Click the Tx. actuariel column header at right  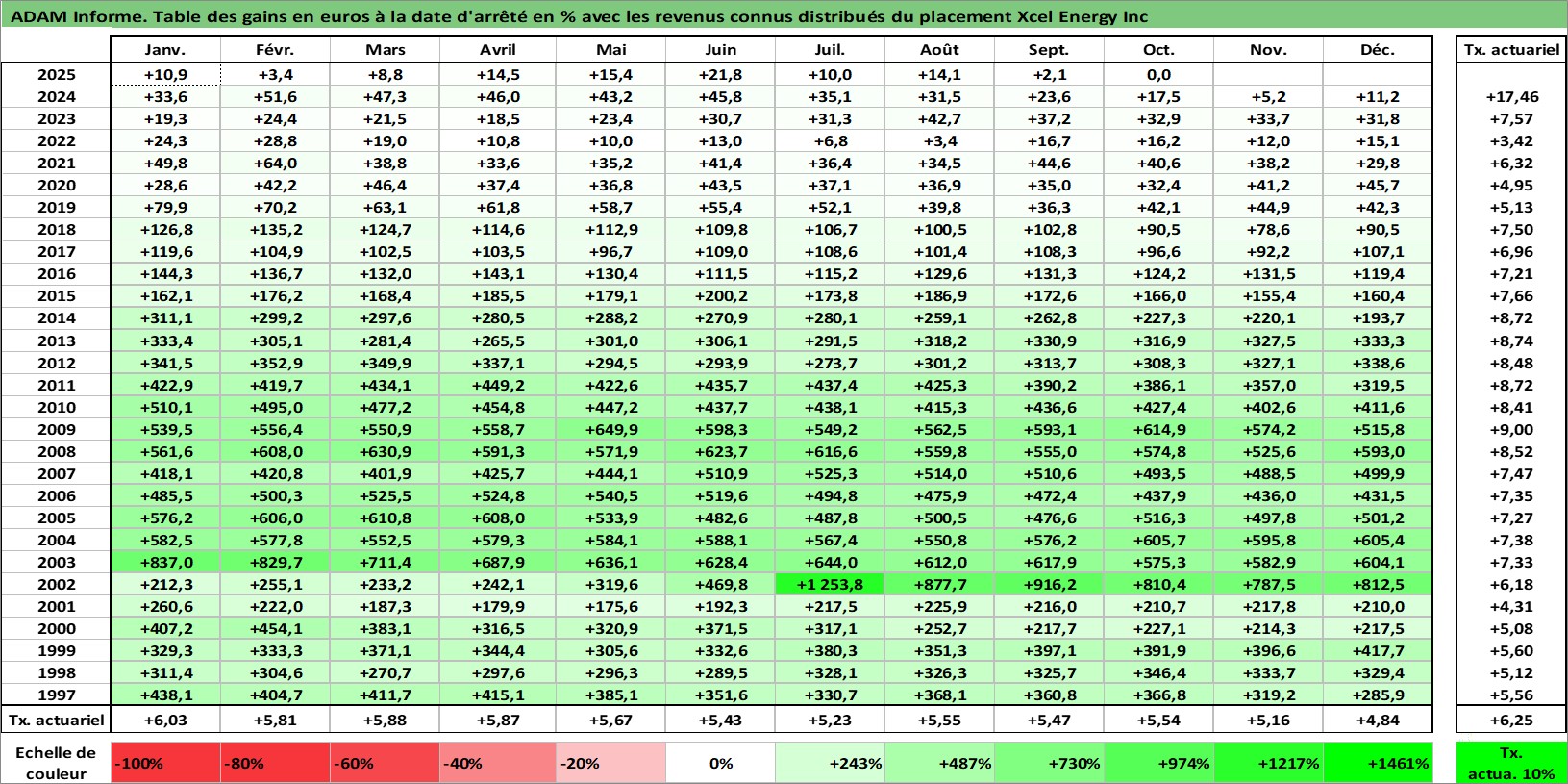1511,49
